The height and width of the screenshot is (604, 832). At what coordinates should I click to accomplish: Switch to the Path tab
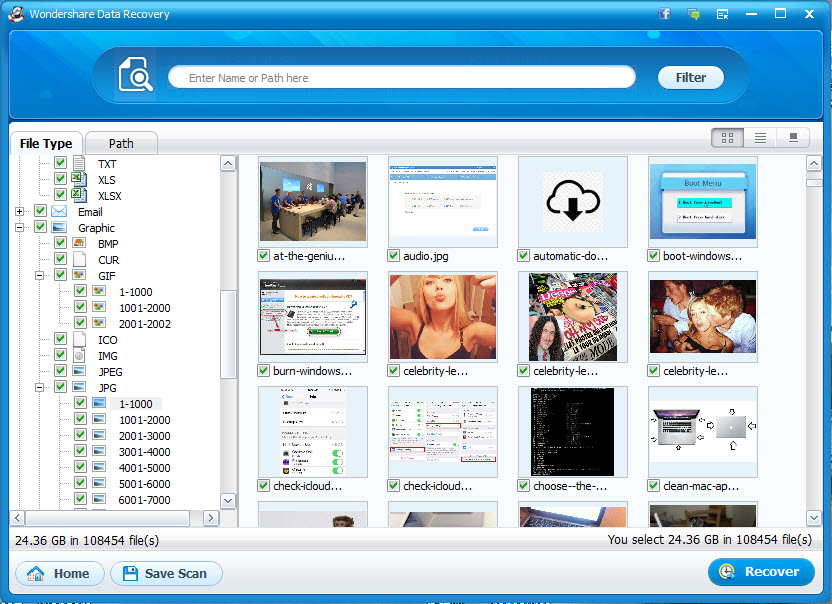tap(121, 144)
